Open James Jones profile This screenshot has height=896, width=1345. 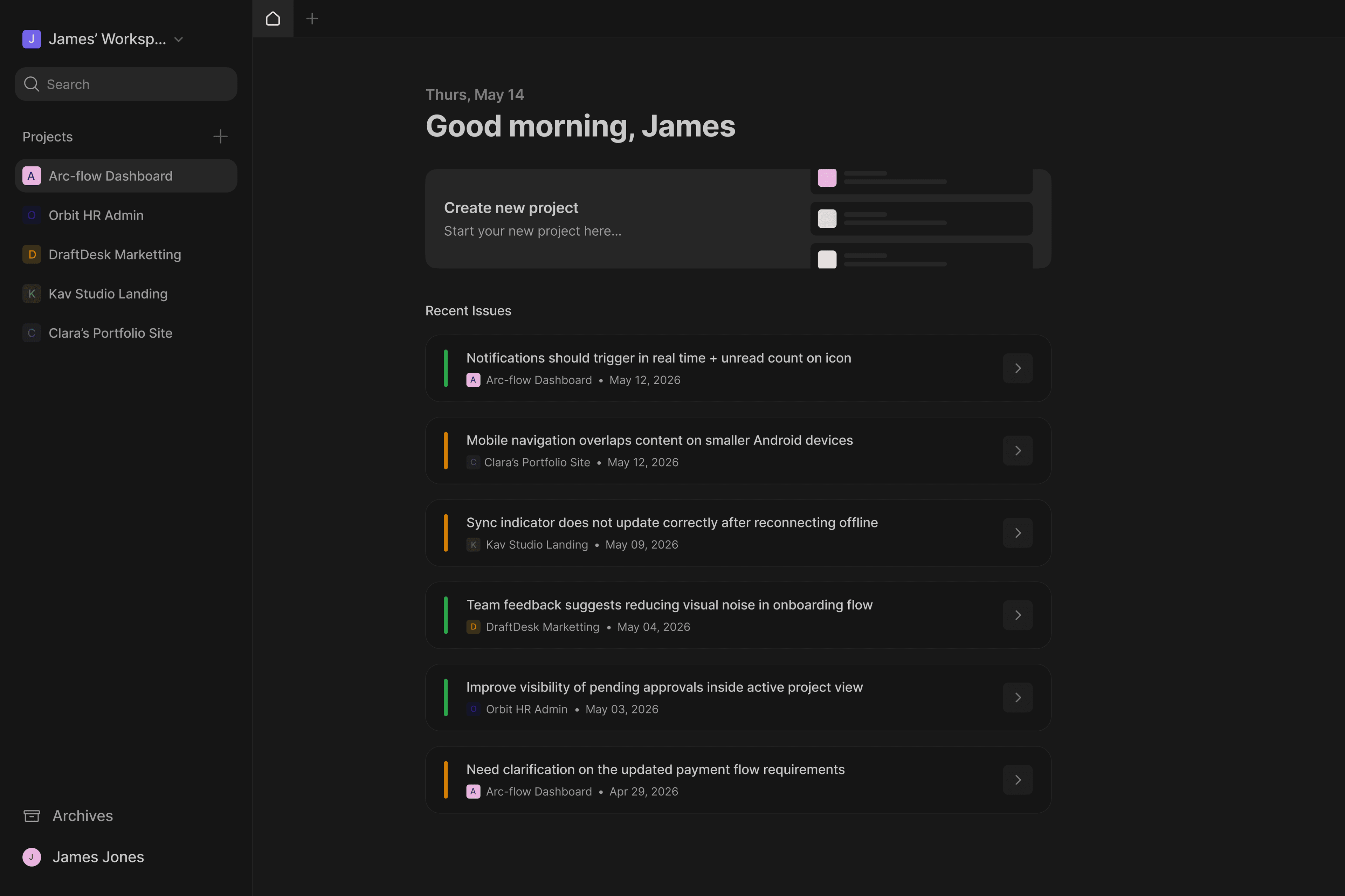tap(83, 856)
